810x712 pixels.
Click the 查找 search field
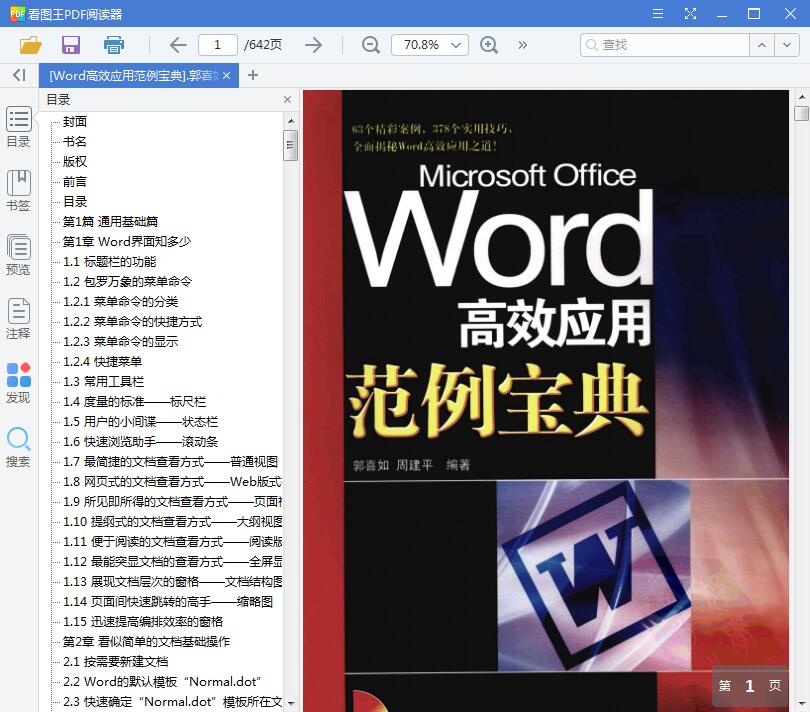point(665,45)
